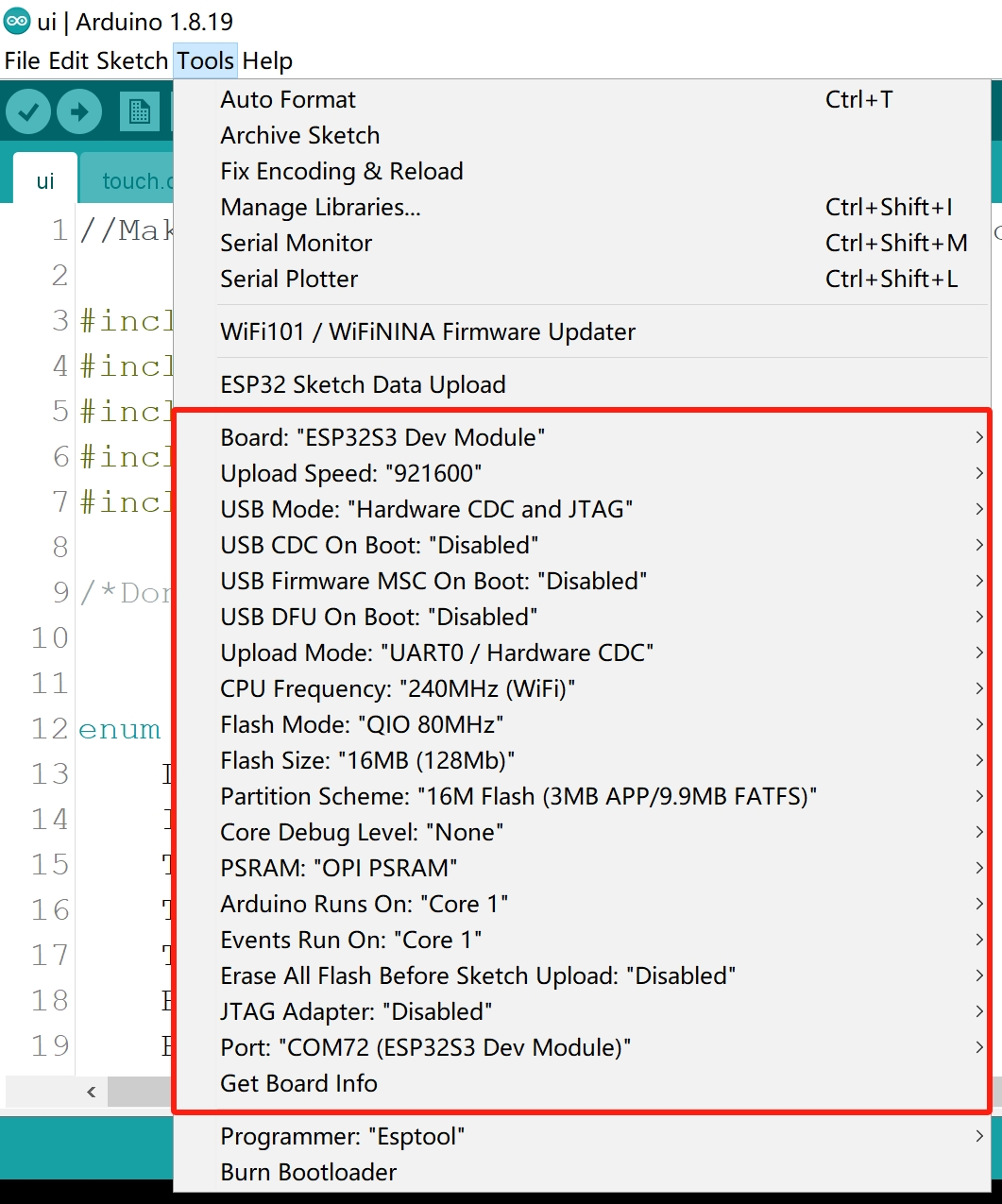Click Get Board Info

[x=582, y=1083]
